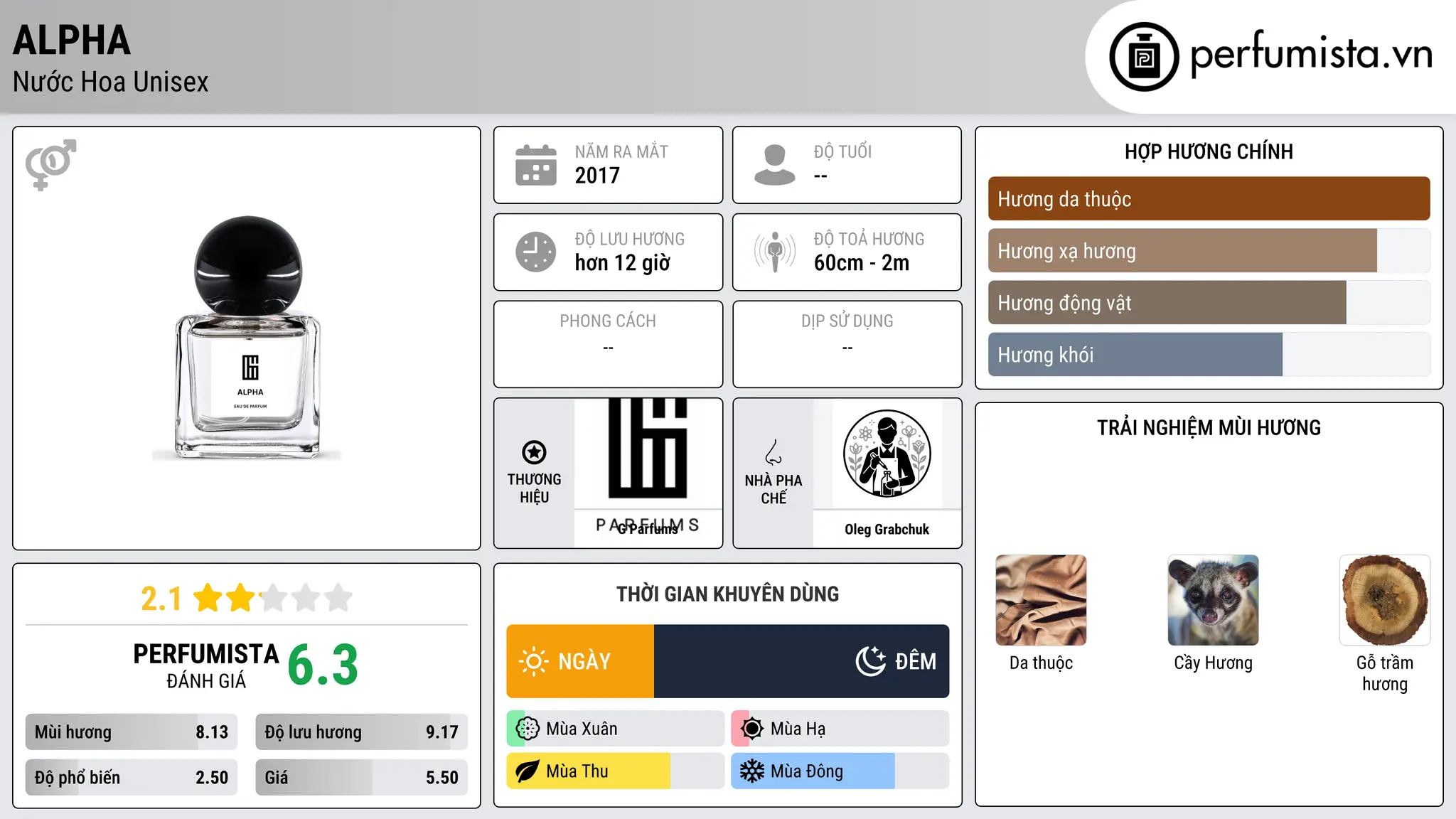Click the calendar icon beside Năm ra mắt

coord(536,165)
